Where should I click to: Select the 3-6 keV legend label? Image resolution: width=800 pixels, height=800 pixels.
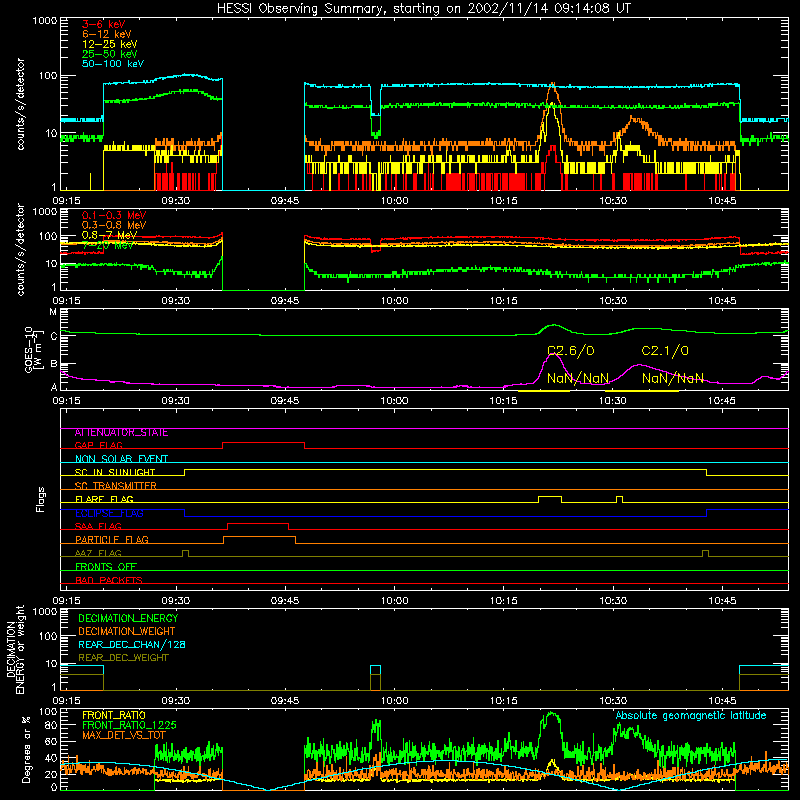click(x=103, y=24)
